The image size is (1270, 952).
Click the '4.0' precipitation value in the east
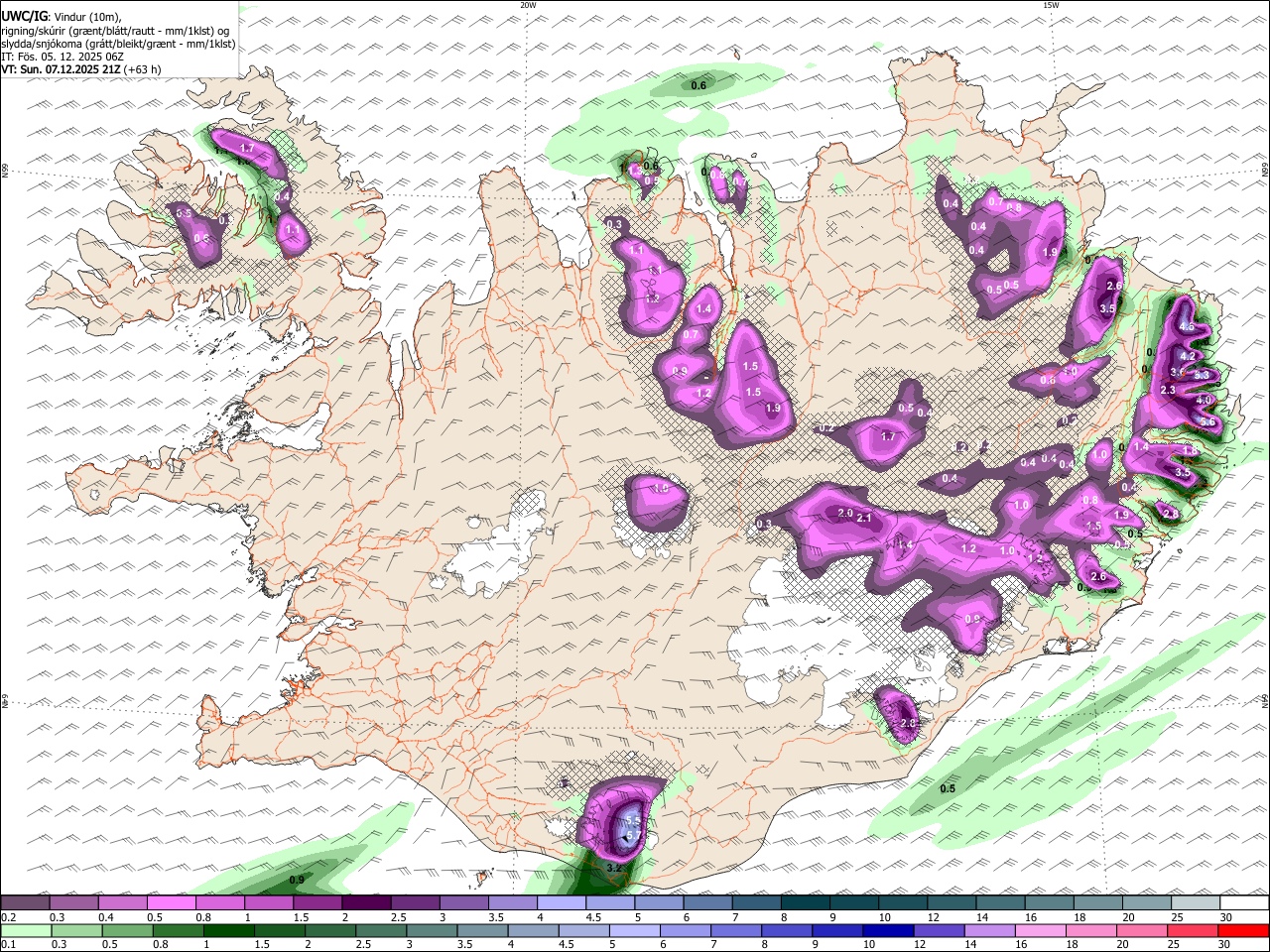(1206, 400)
